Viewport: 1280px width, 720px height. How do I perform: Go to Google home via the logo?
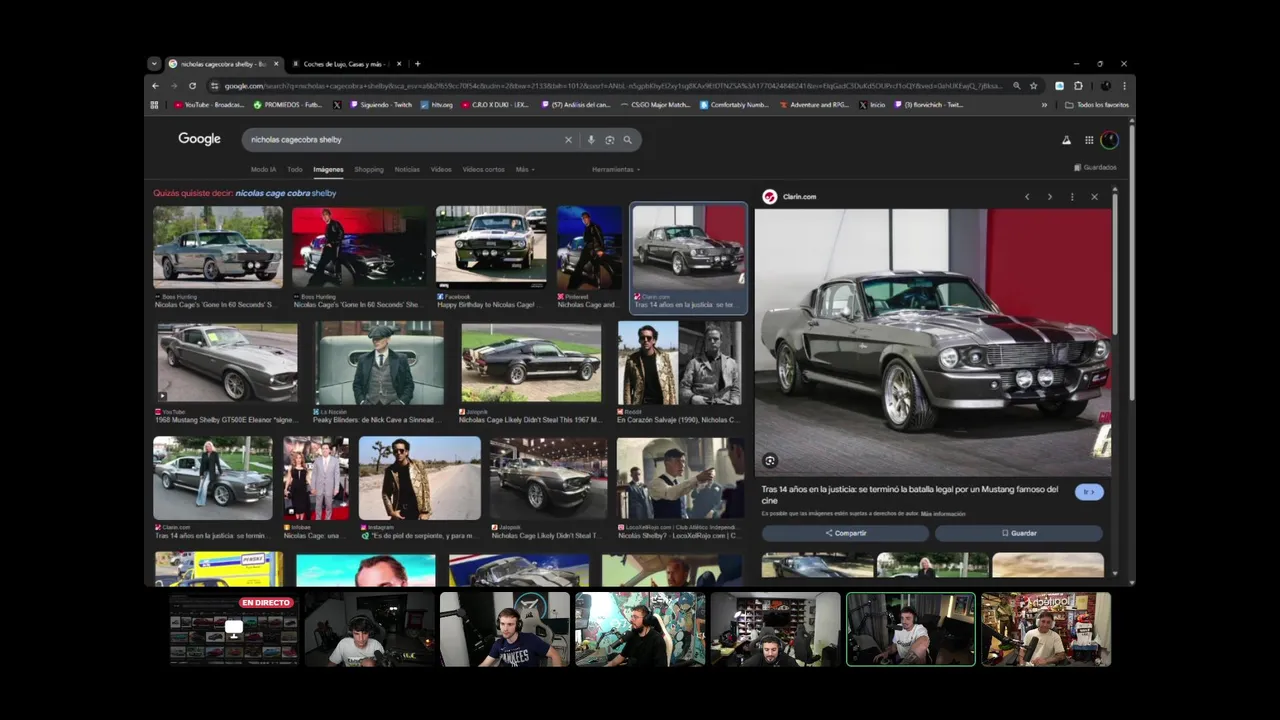199,139
